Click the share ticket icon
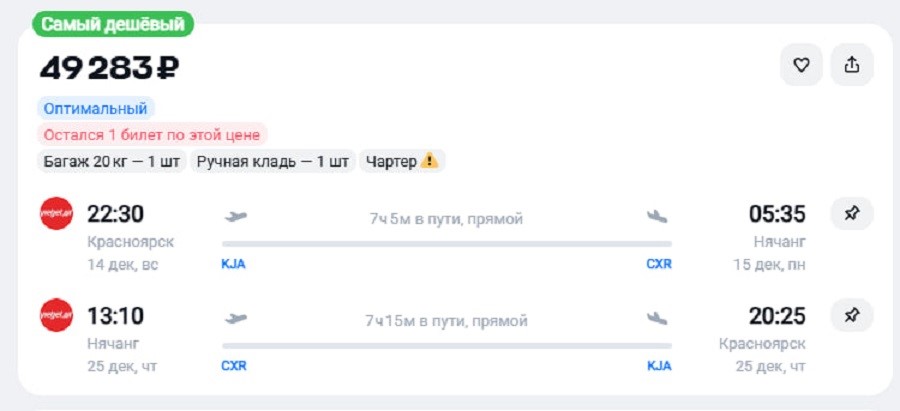Screen dimensions: 900x411 coord(852,65)
